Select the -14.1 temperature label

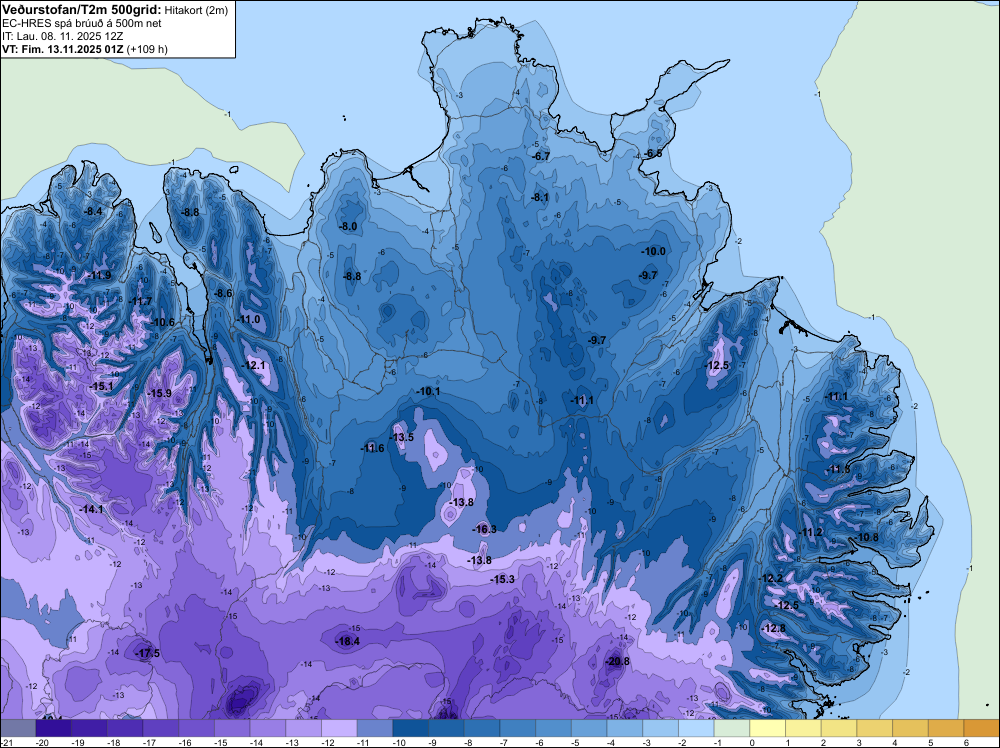tap(91, 509)
